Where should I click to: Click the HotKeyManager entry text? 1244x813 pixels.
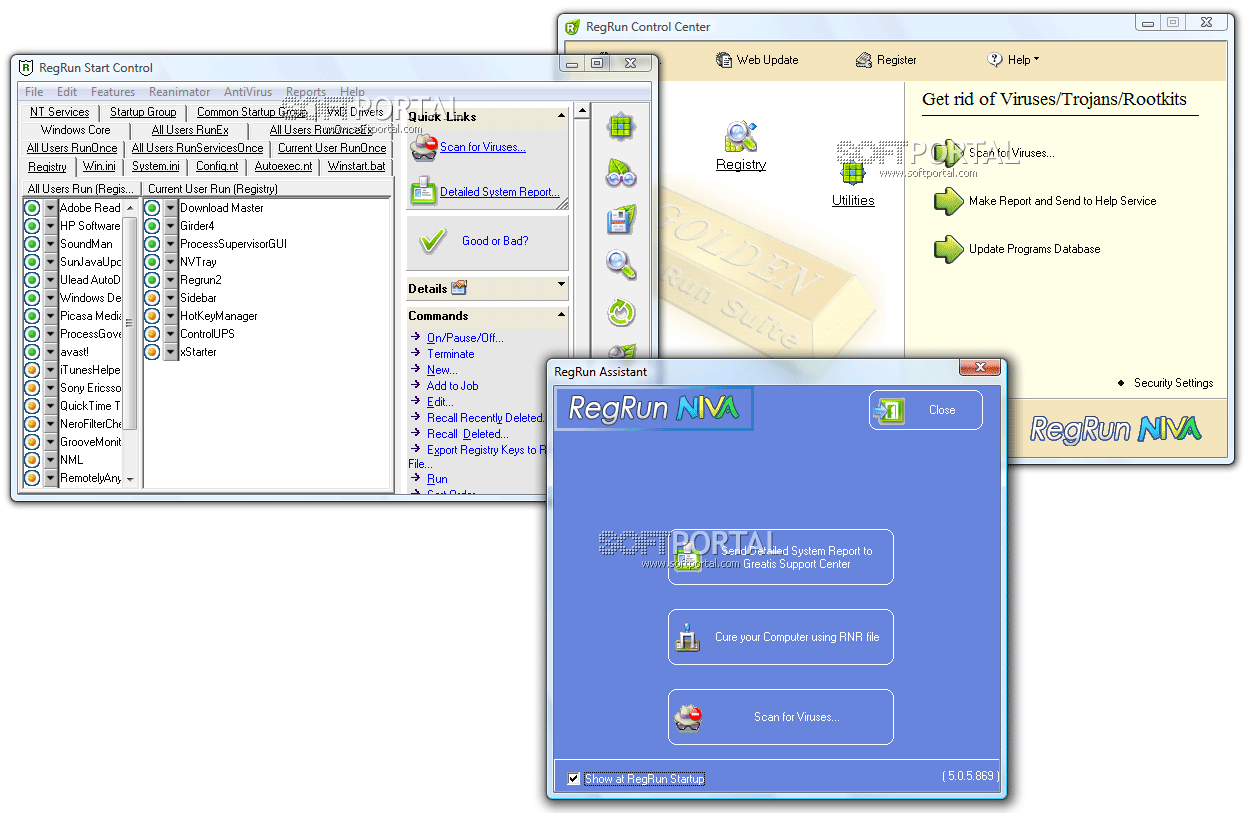point(219,316)
